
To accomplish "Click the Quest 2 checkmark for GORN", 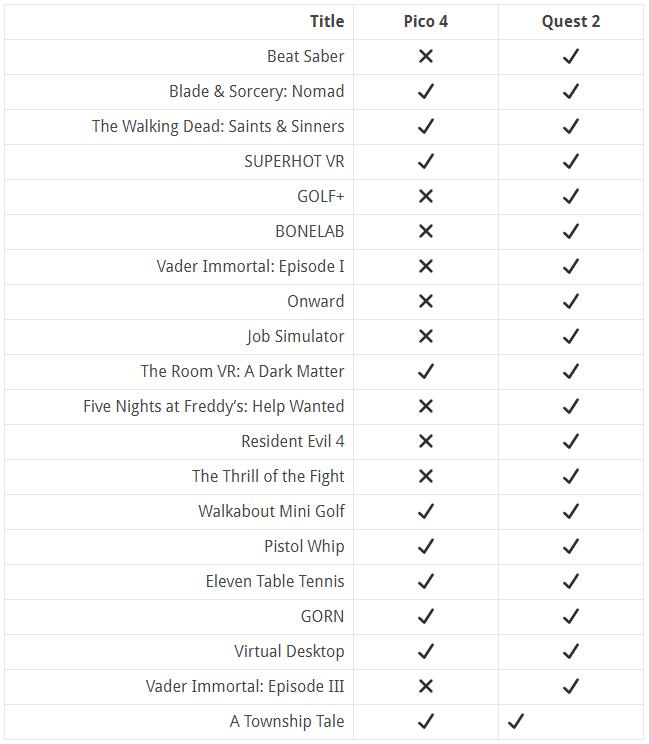I will pos(571,617).
